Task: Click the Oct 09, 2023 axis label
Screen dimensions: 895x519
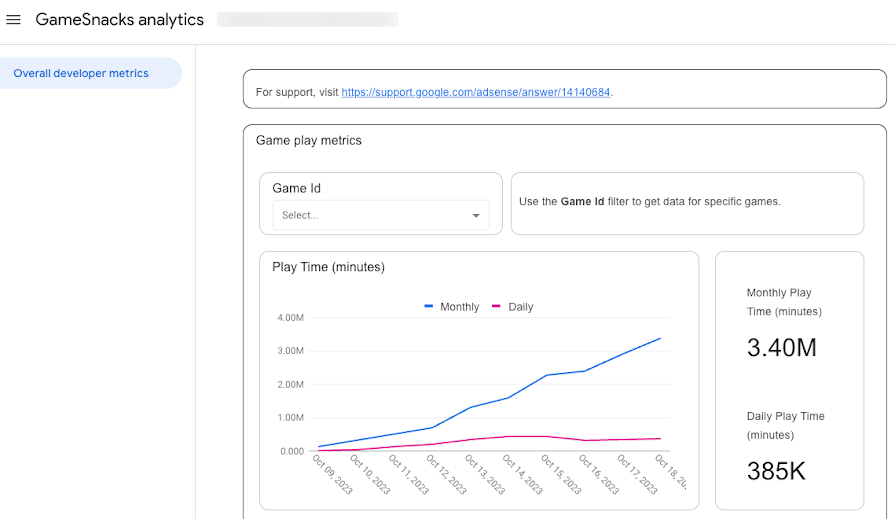Action: point(333,474)
